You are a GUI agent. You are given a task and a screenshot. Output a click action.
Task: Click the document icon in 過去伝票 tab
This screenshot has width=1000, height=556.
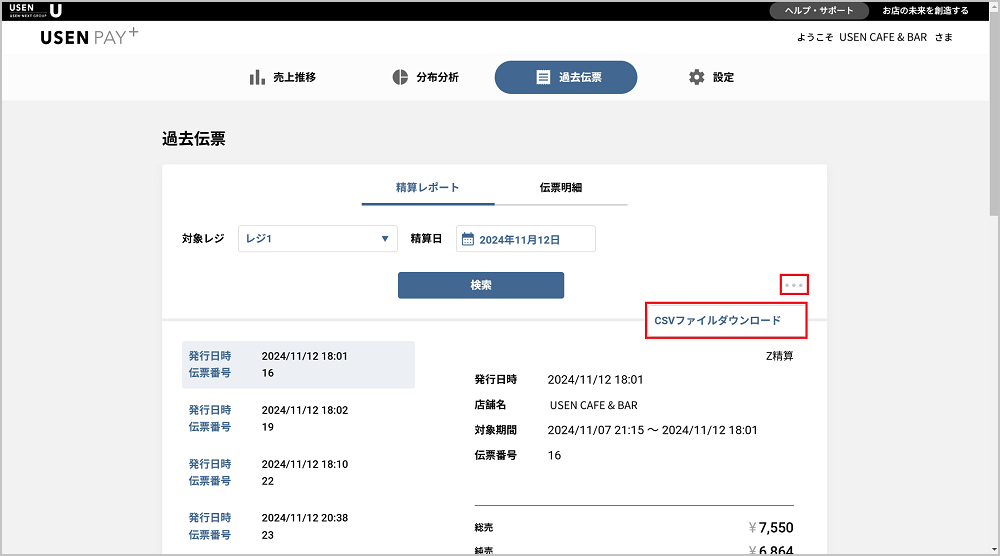tap(543, 77)
